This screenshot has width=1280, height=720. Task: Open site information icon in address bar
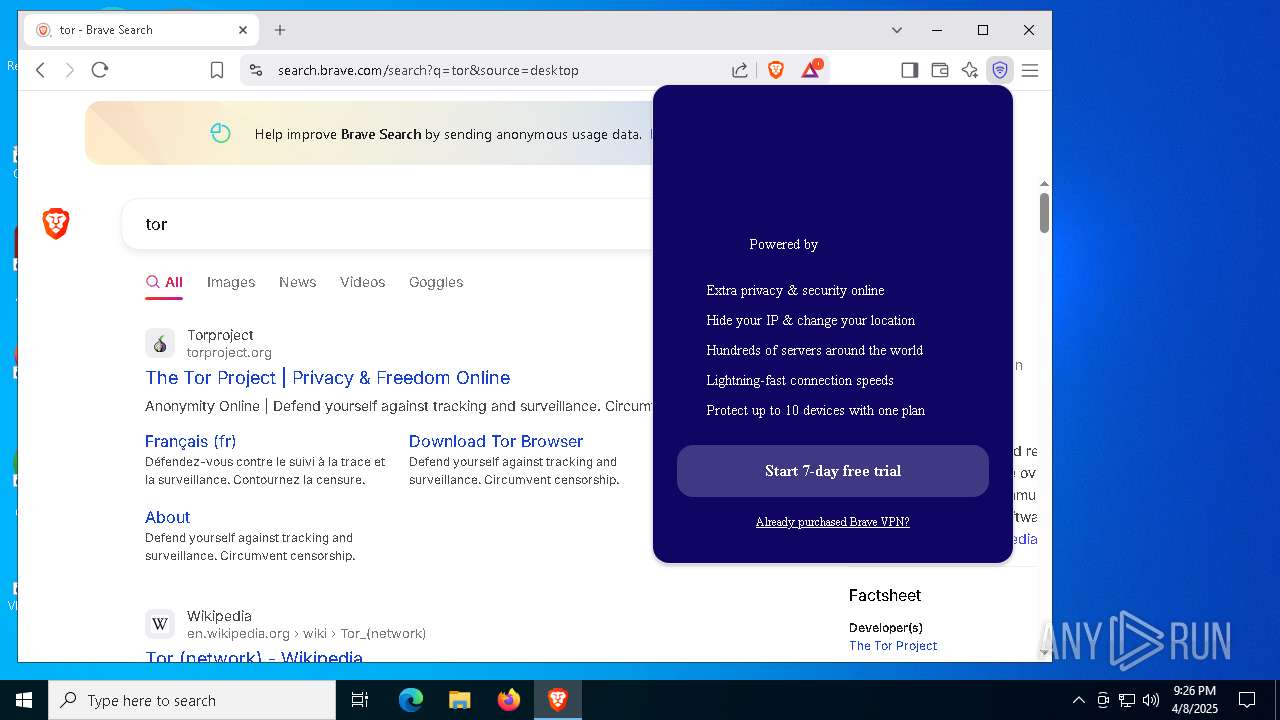(256, 70)
